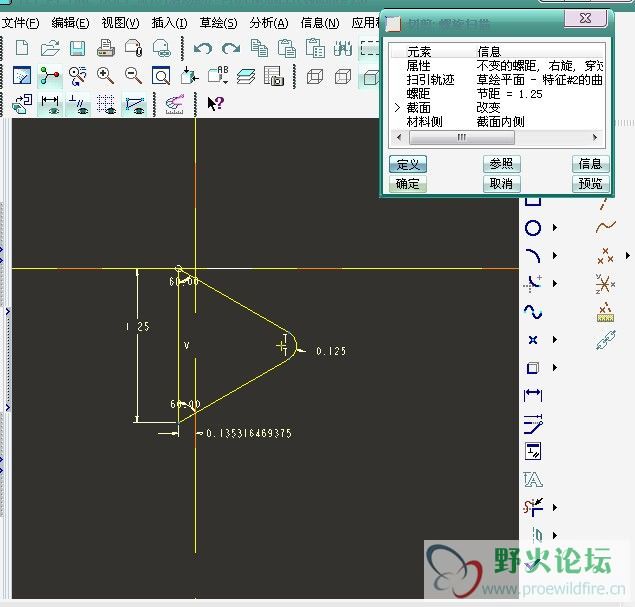
Task: Select the Dimension tool
Action: click(533, 395)
